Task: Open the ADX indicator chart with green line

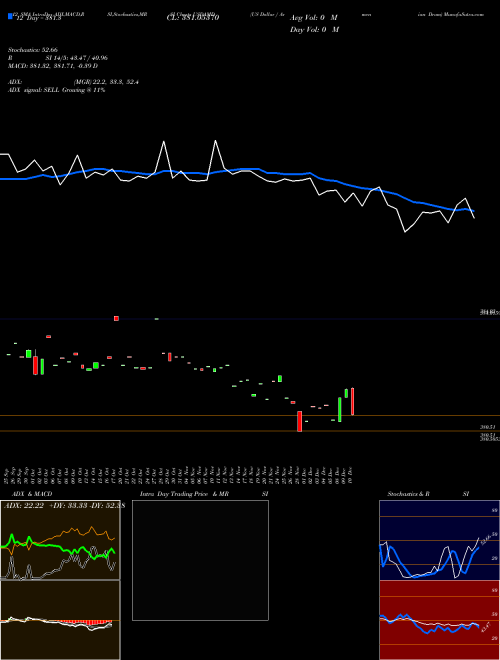Action: [60, 540]
